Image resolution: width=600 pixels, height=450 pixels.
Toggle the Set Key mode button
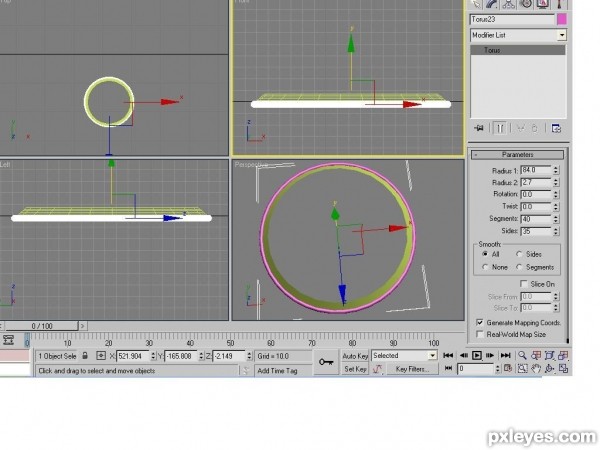click(x=355, y=369)
